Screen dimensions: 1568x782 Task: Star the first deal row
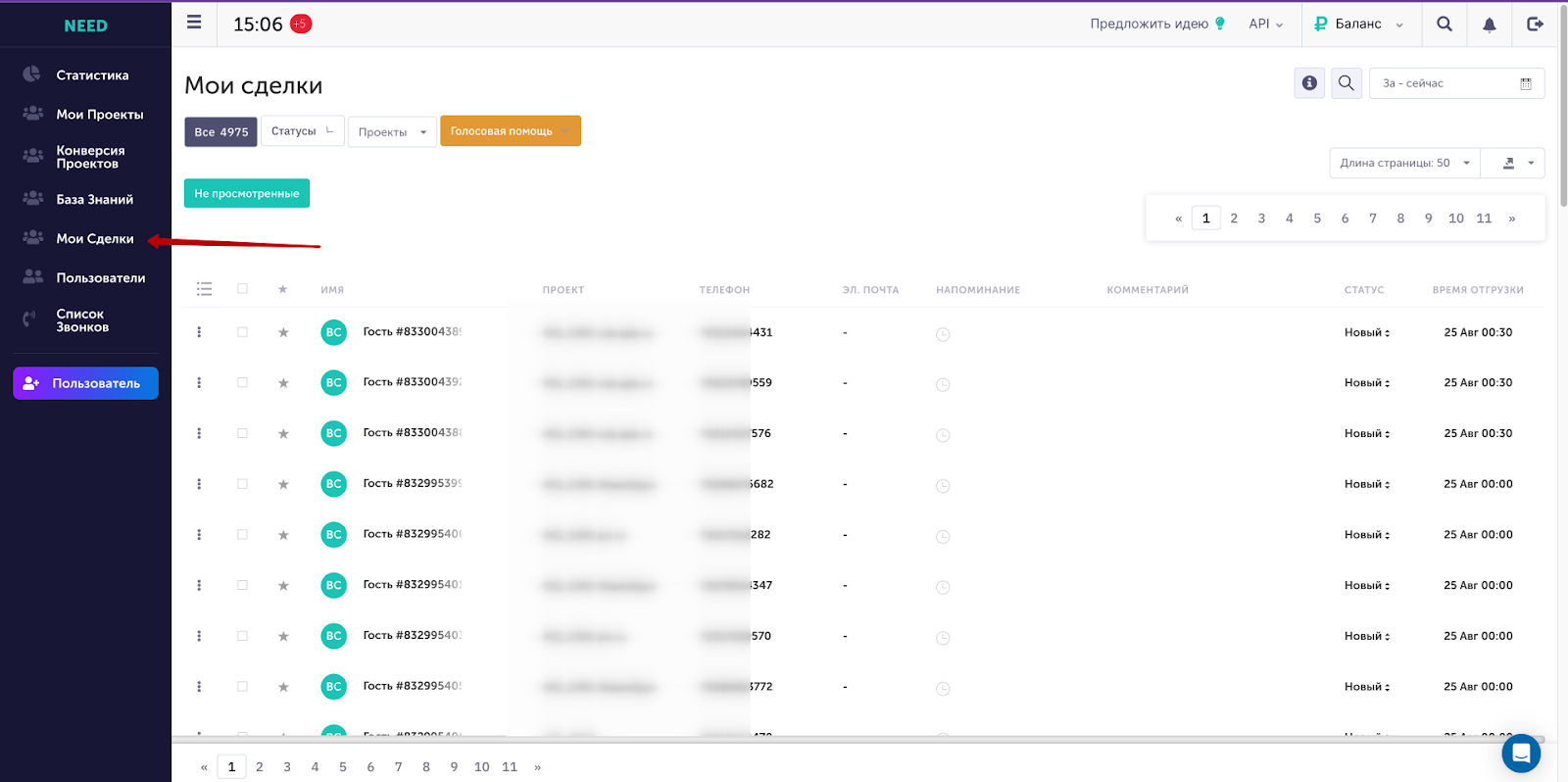pyautogui.click(x=283, y=332)
